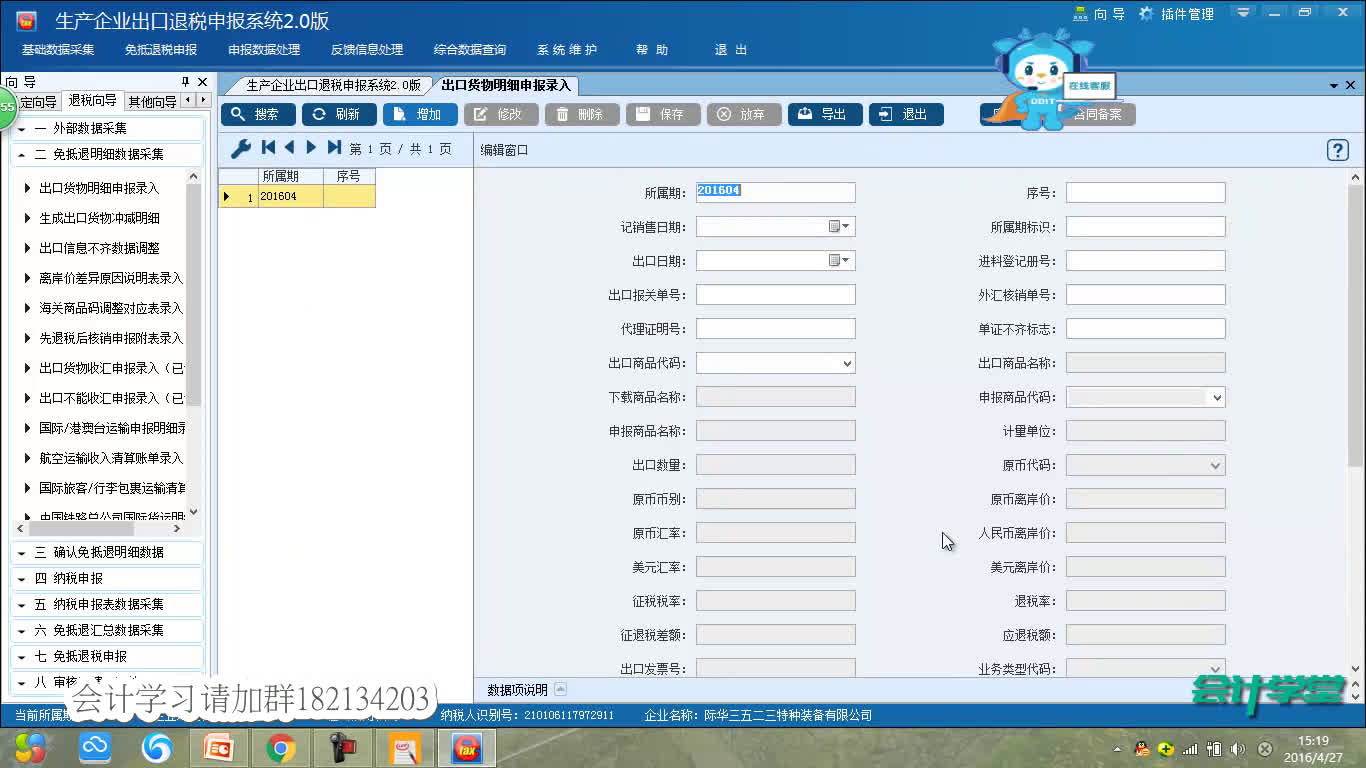Open the 出口日期 date picker dropdown
The image size is (1366, 768).
[x=845, y=260]
